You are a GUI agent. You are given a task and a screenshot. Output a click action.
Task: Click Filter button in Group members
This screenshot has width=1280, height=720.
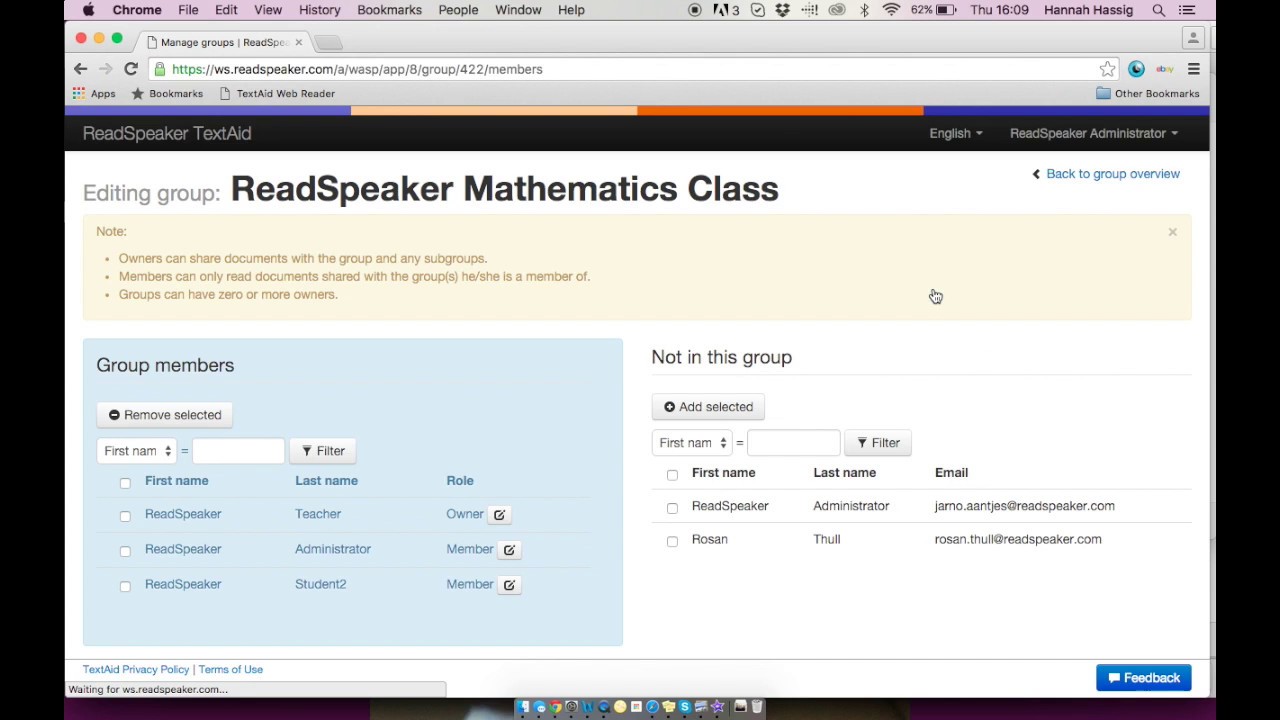(323, 451)
